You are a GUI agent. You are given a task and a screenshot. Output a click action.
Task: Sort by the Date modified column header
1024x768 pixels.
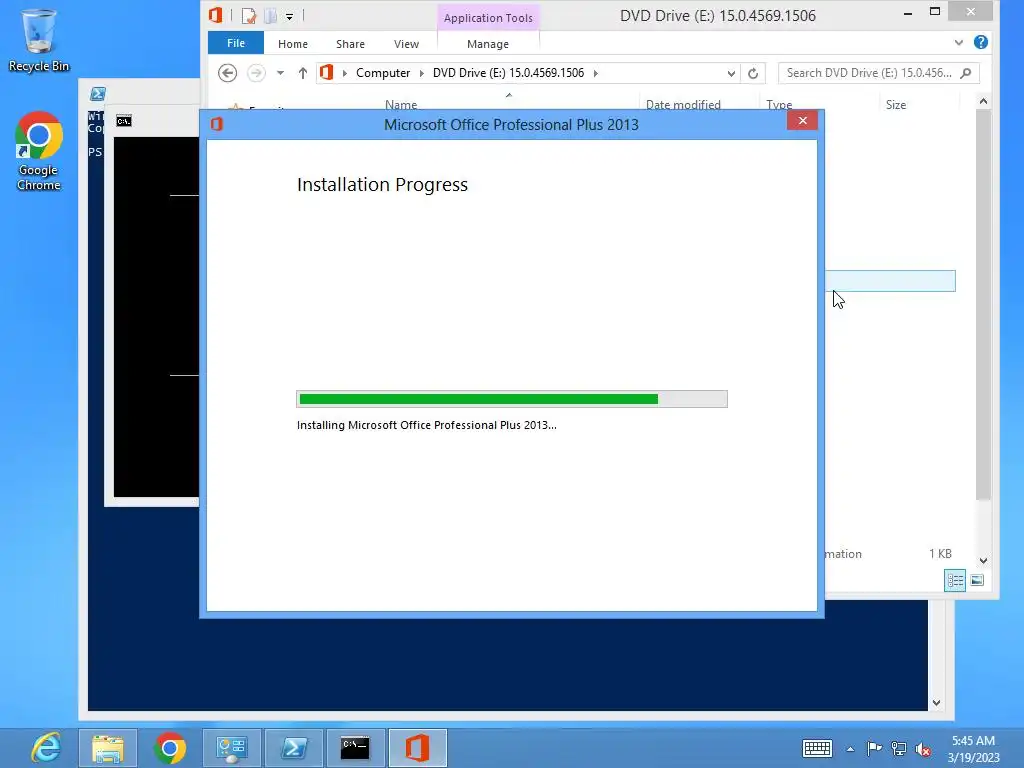point(683,104)
